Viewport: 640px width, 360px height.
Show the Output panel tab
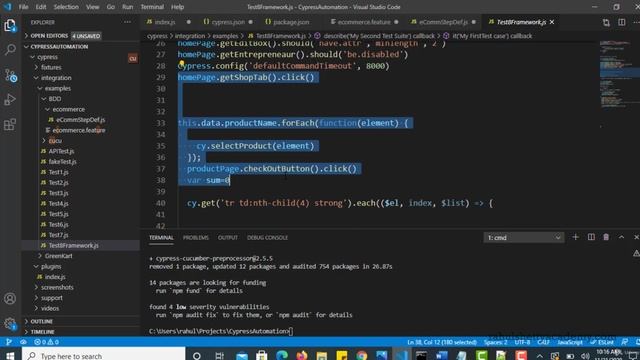tap(227, 238)
